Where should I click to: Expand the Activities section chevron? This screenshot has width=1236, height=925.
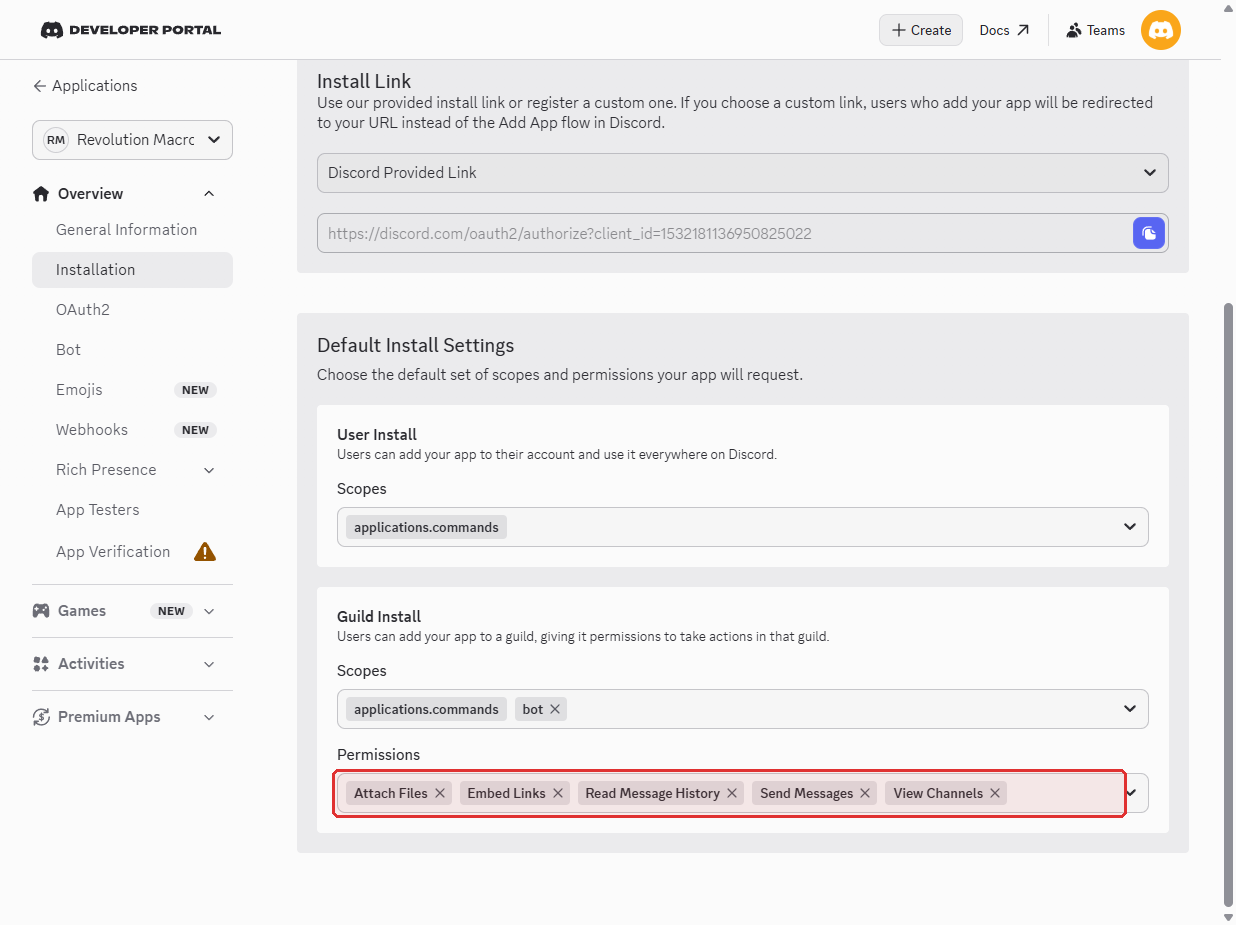(x=209, y=664)
